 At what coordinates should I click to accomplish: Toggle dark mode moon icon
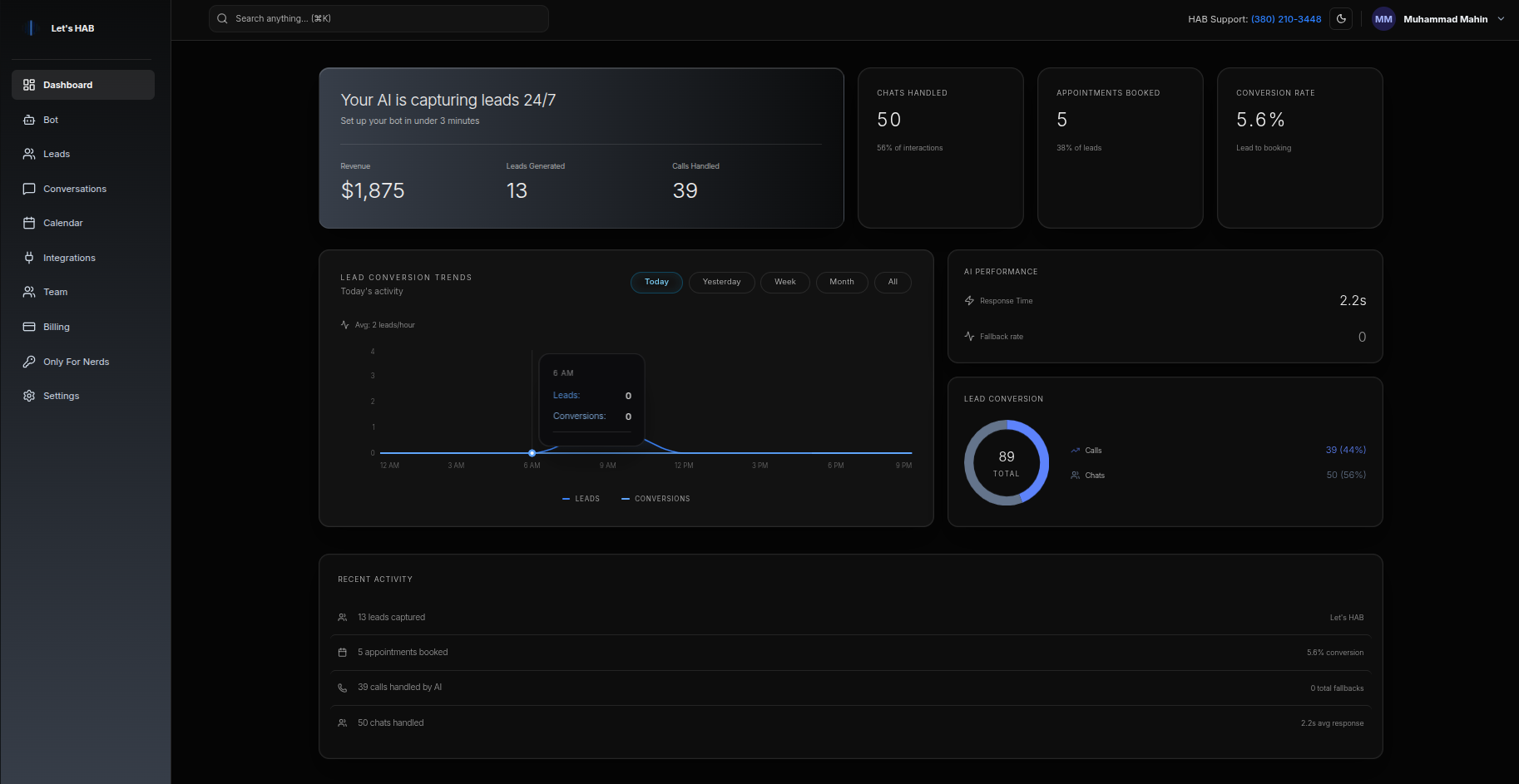click(x=1341, y=18)
